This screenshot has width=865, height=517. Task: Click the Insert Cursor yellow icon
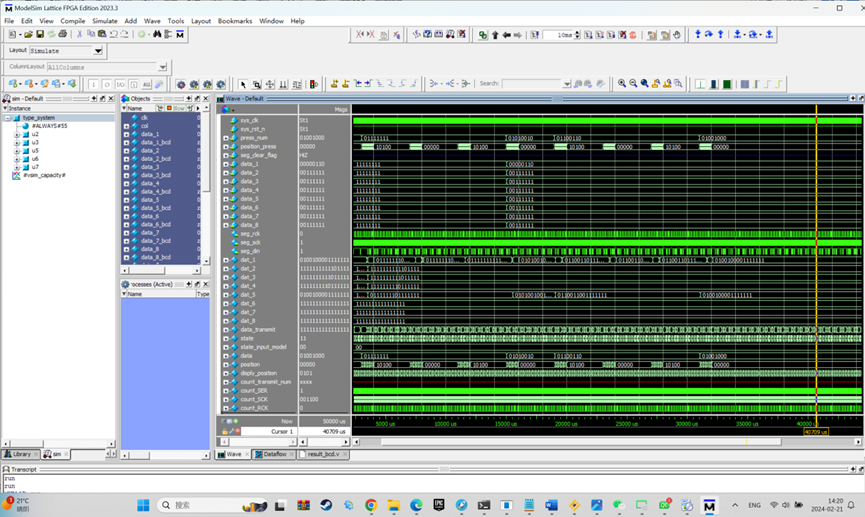click(x=334, y=84)
